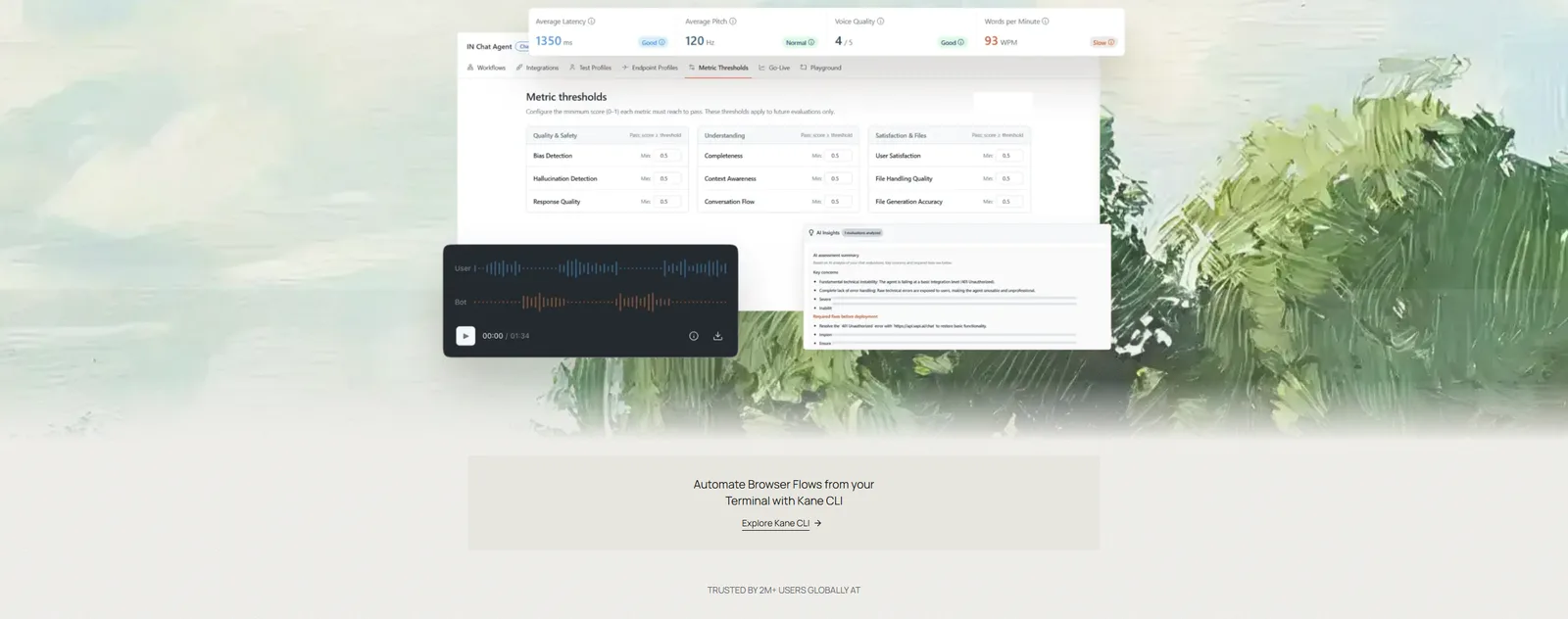Click the 120 Hz pitch value

pos(700,41)
